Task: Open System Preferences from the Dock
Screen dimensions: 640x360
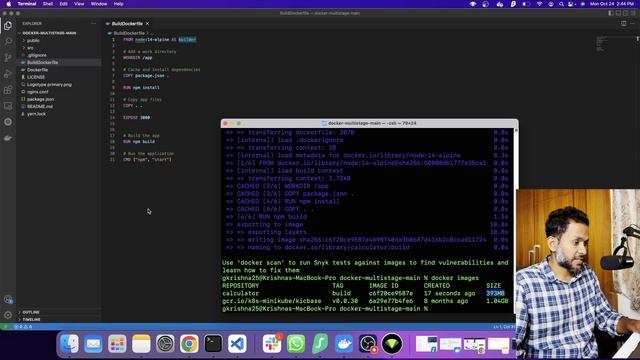Action: [x=165, y=344]
